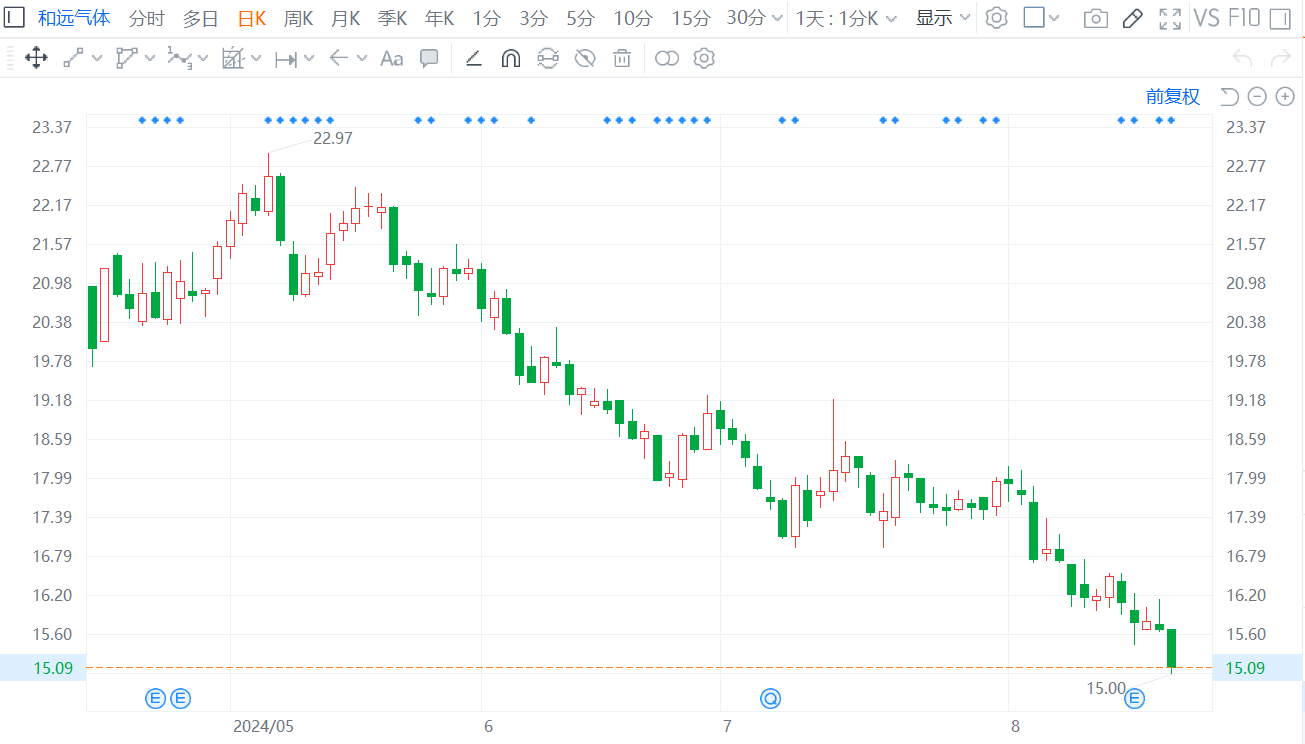Open drawing toolbar settings gear
Viewport: 1305px width, 744px height.
(704, 58)
